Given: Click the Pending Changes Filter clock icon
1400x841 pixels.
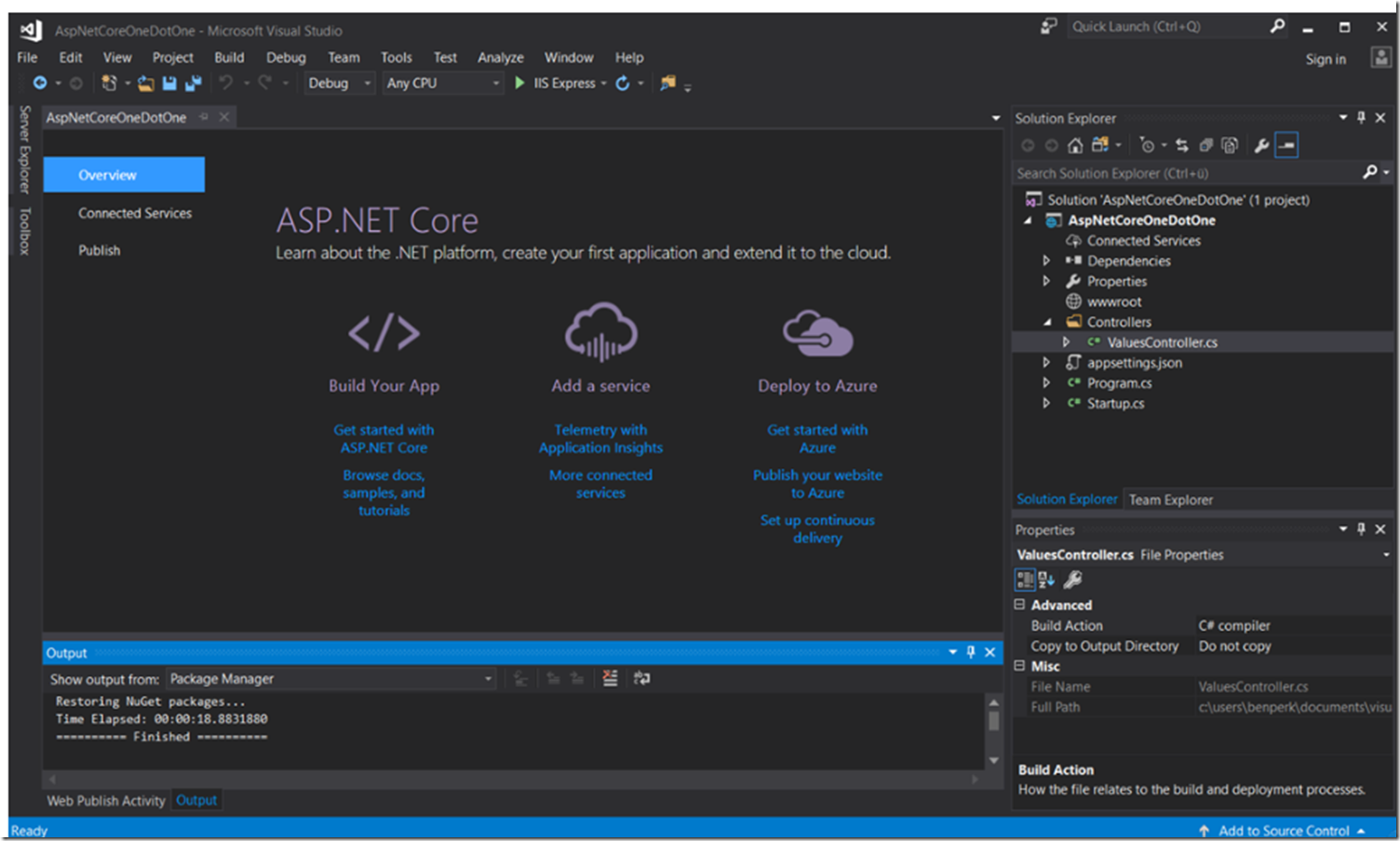Looking at the screenshot, I should tap(1147, 145).
